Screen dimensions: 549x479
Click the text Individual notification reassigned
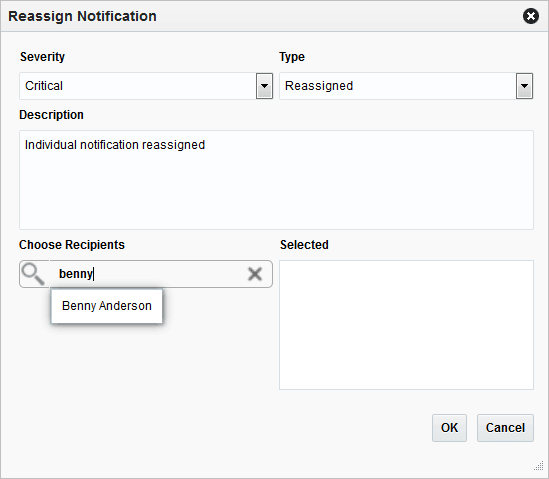click(115, 145)
